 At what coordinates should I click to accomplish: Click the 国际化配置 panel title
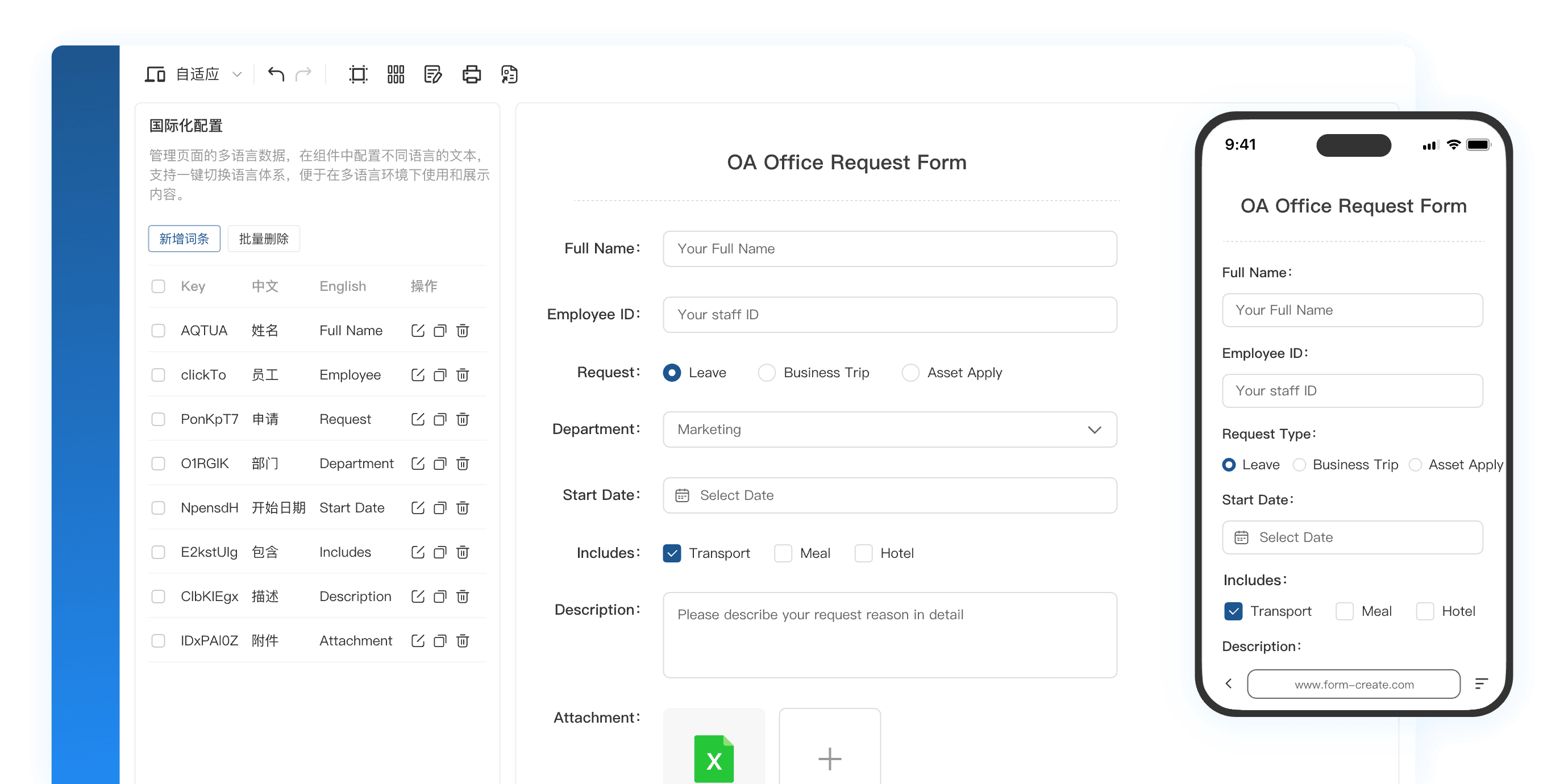(x=186, y=126)
